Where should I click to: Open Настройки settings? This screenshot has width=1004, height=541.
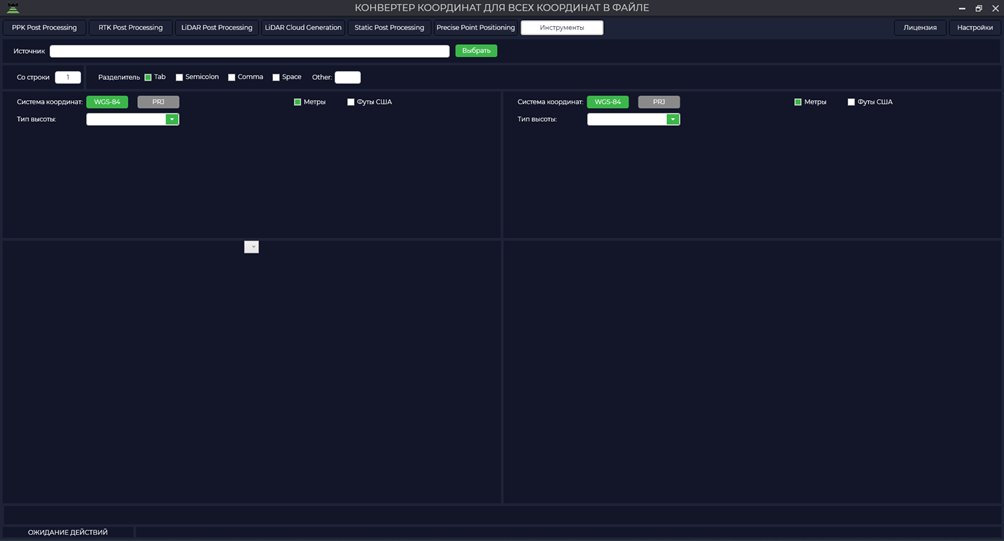975,28
